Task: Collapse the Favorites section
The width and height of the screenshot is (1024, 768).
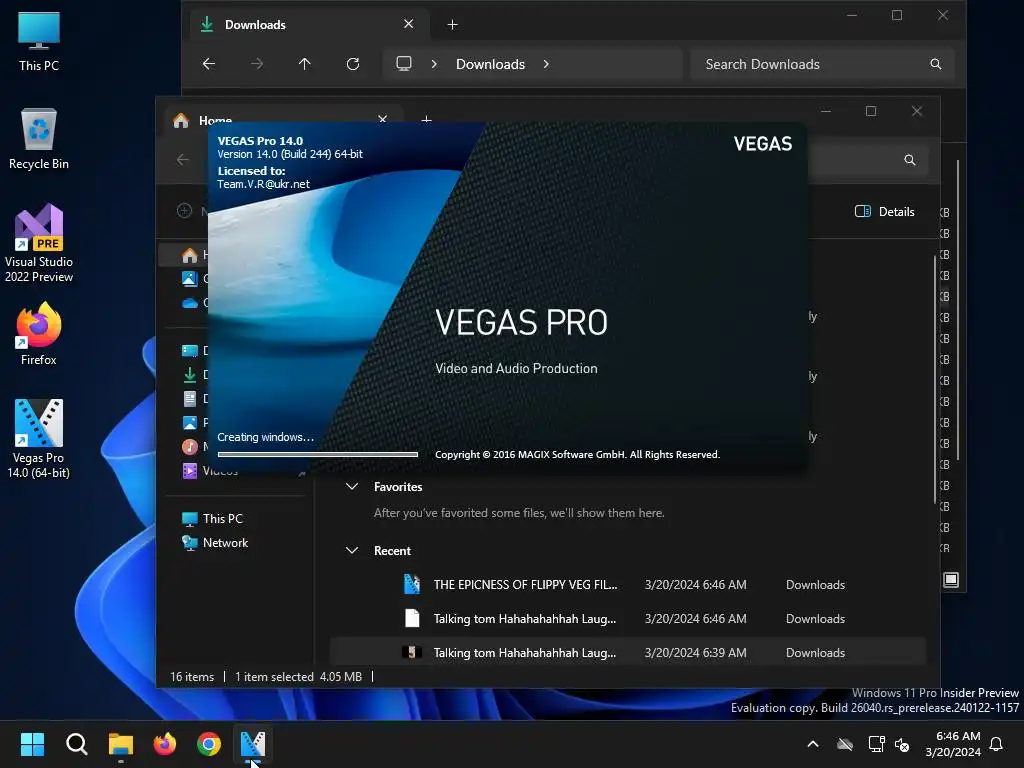Action: (352, 487)
